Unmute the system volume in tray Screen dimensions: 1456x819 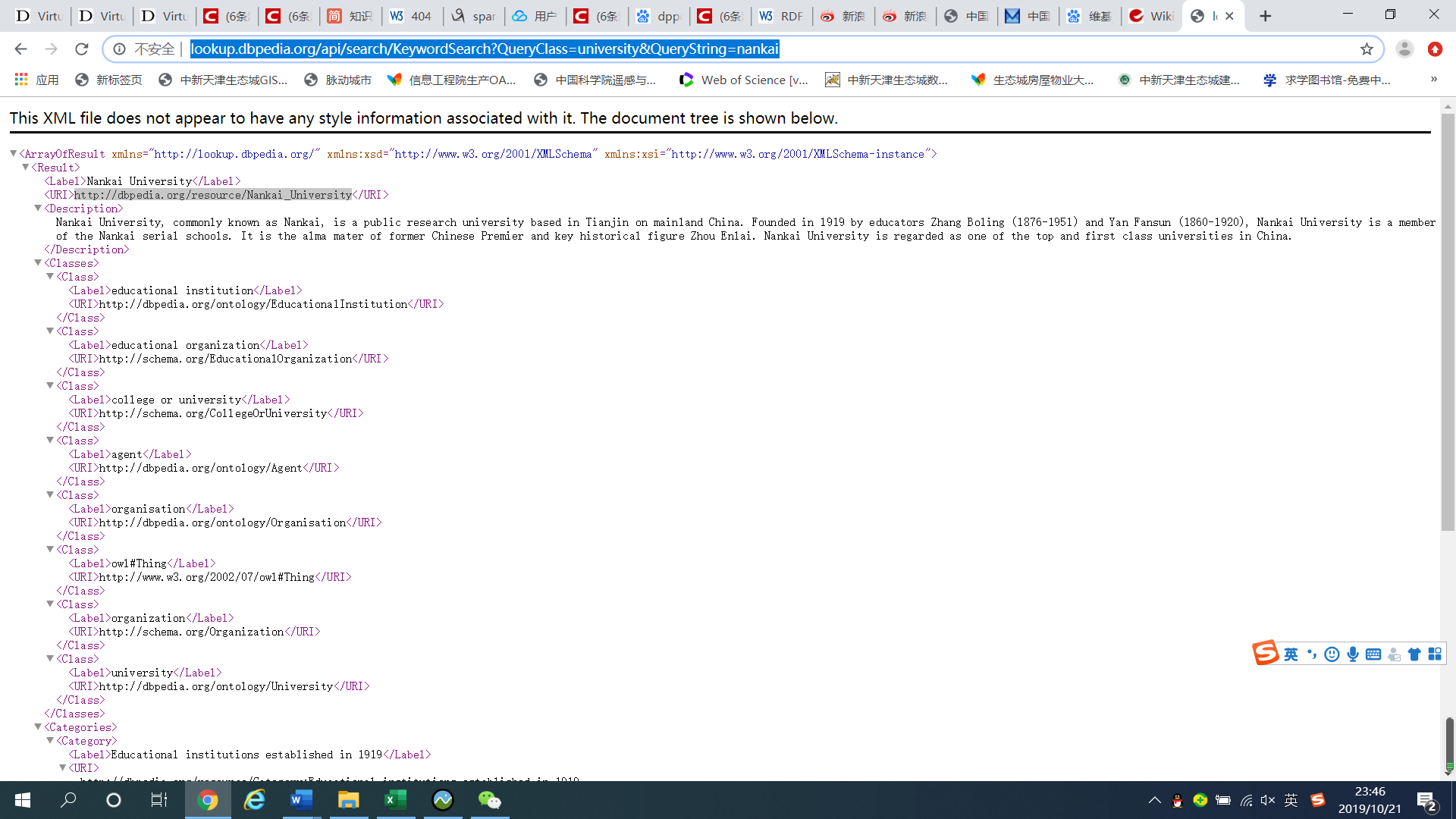[x=1267, y=800]
